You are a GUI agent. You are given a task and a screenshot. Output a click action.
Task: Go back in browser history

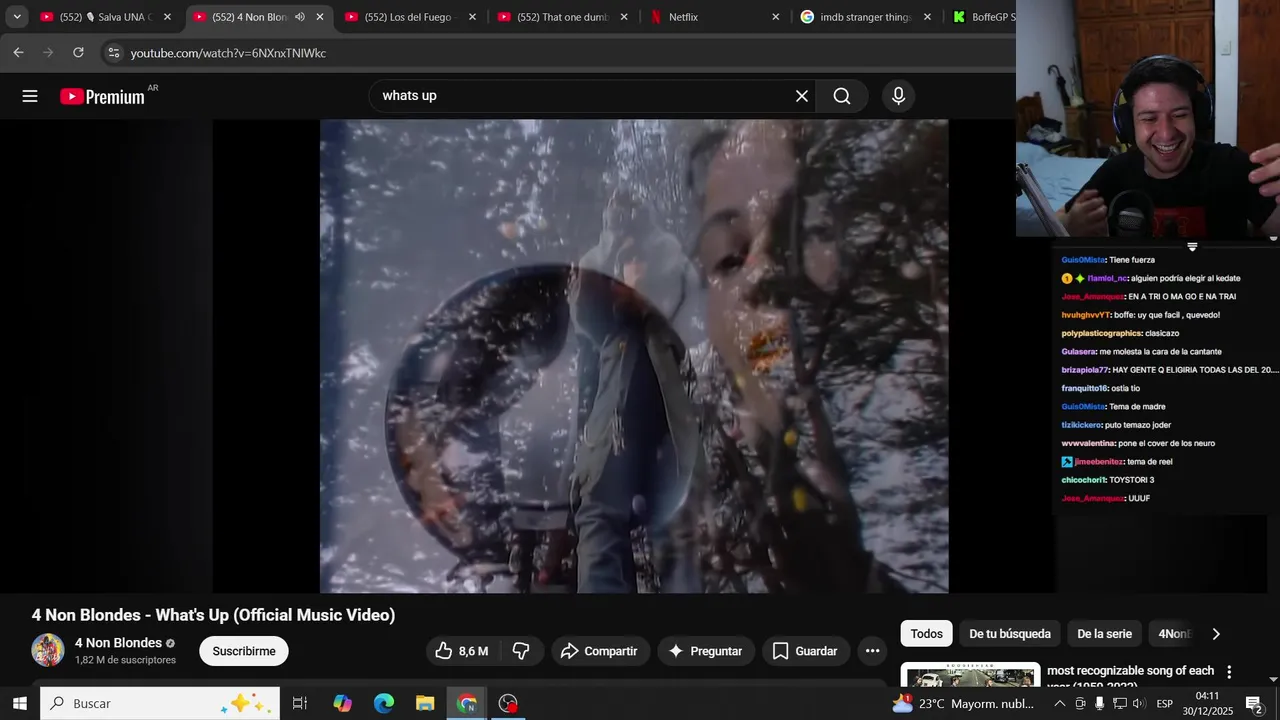pos(18,52)
